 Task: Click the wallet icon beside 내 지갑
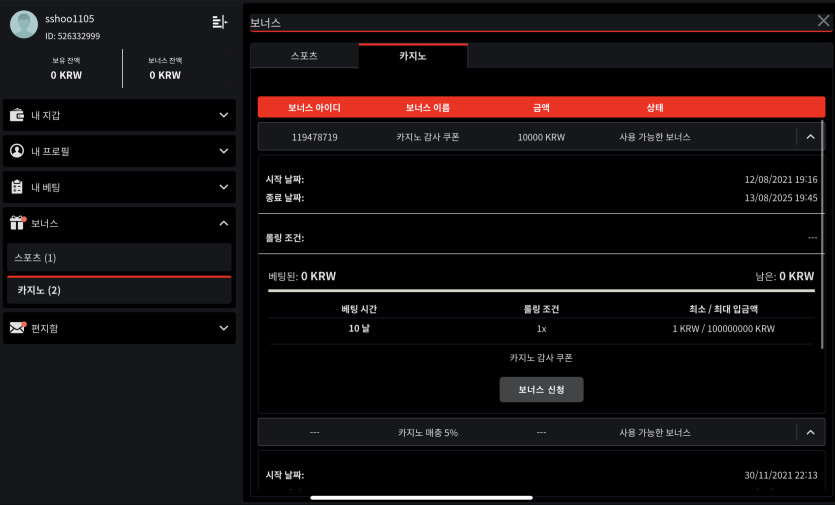coord(17,115)
